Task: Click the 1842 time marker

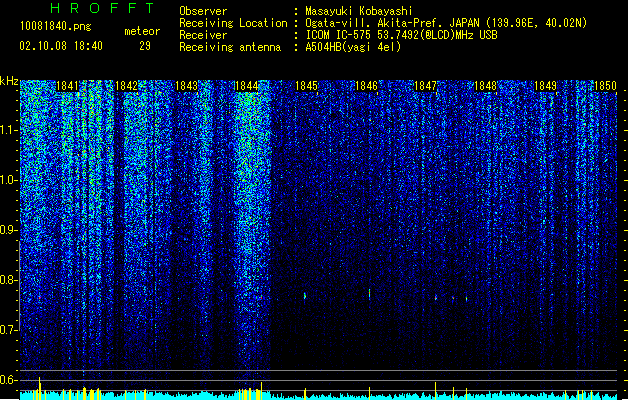Action: point(126,86)
